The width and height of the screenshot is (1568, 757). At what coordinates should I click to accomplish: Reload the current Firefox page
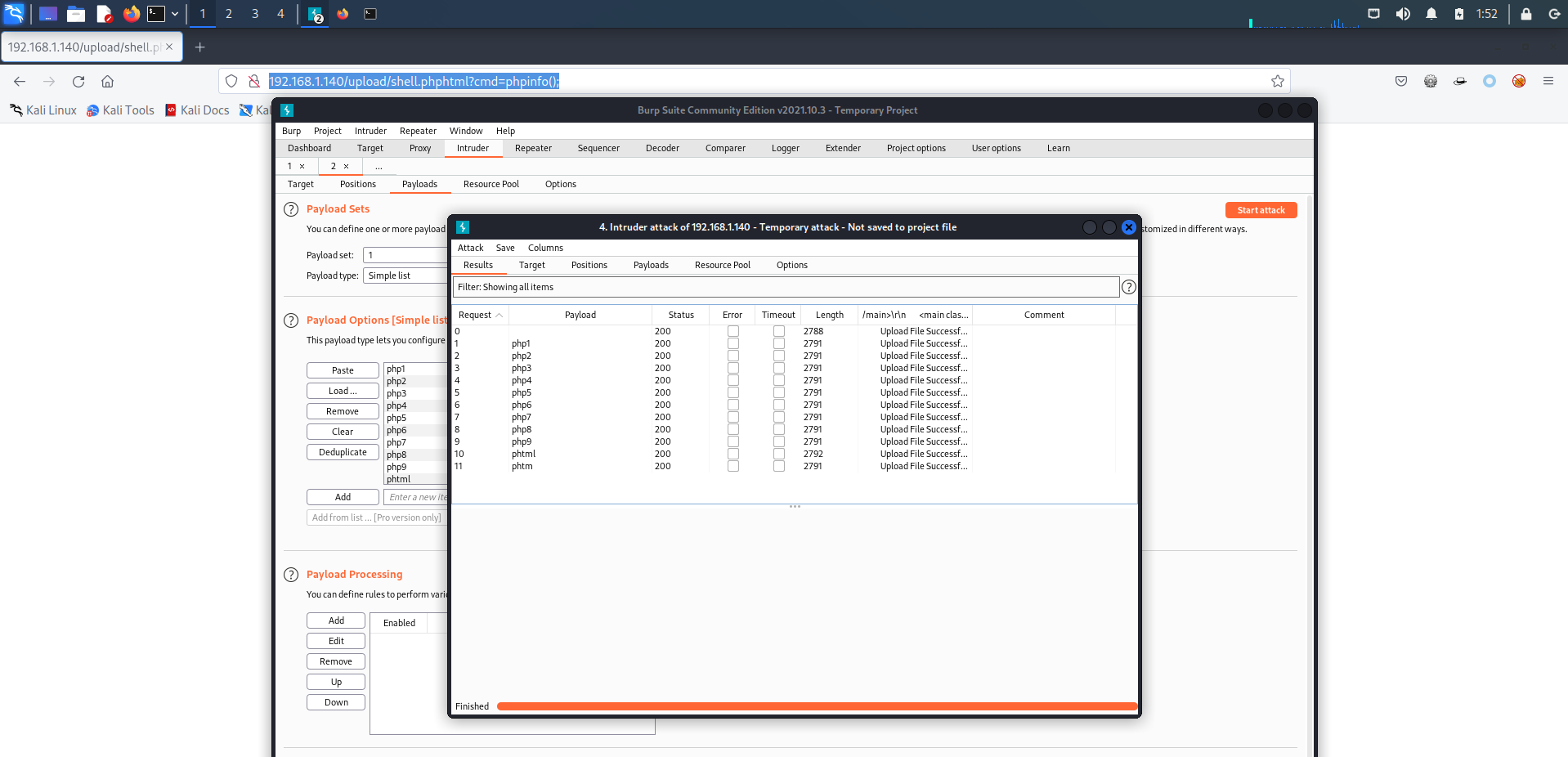78,81
